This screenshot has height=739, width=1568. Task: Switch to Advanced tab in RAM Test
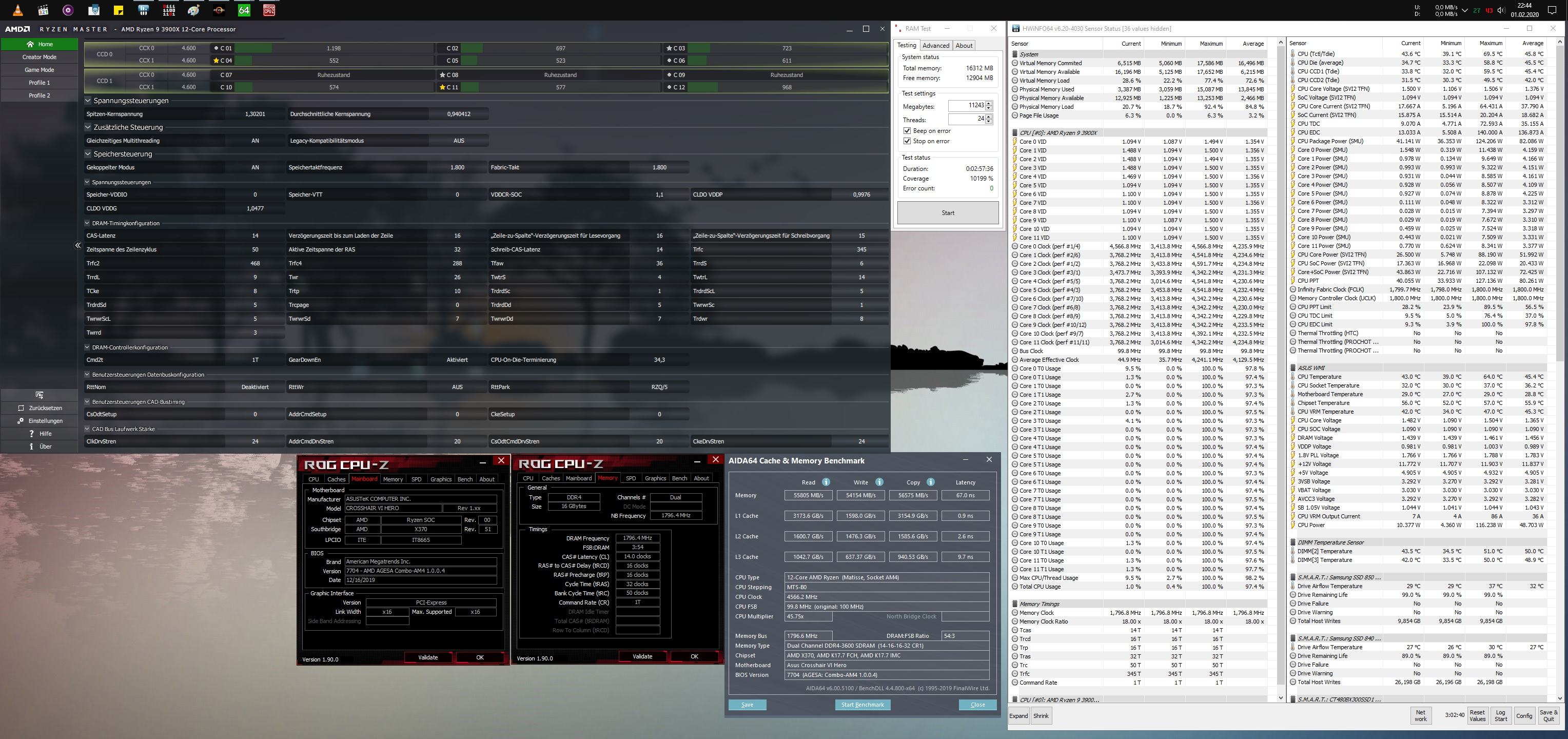click(935, 45)
